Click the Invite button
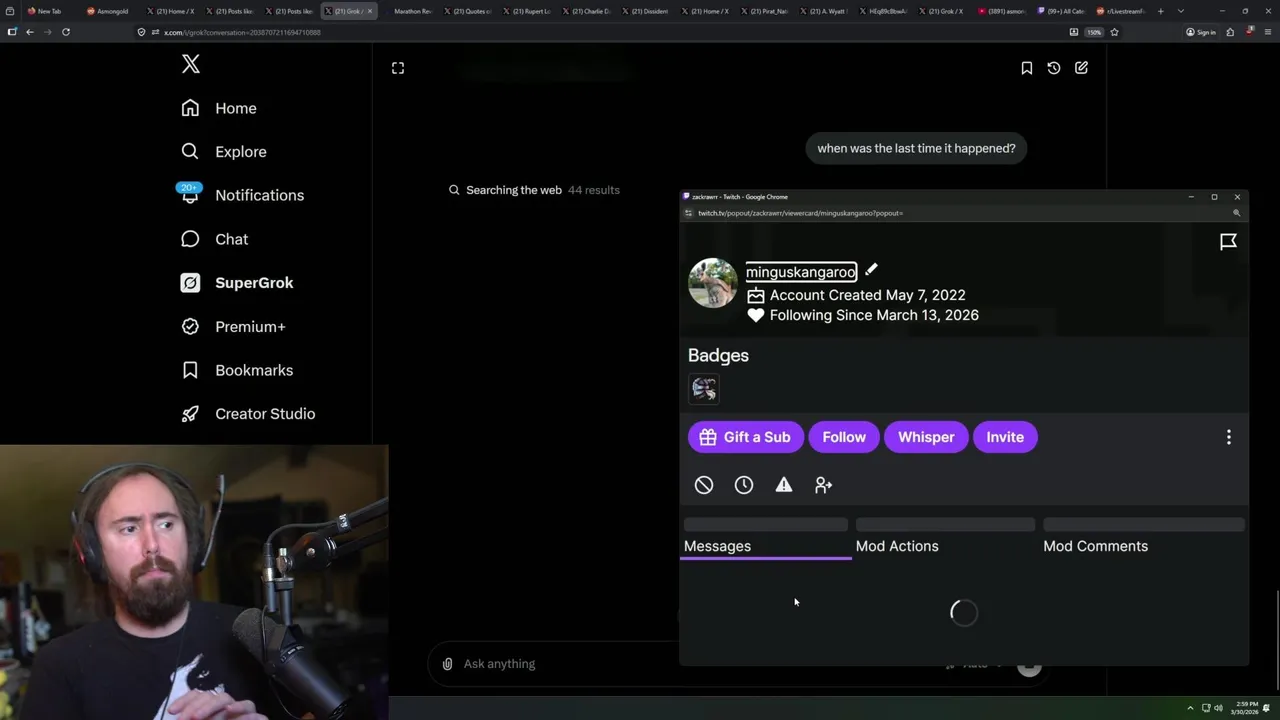This screenshot has width=1280, height=720. (x=1005, y=437)
